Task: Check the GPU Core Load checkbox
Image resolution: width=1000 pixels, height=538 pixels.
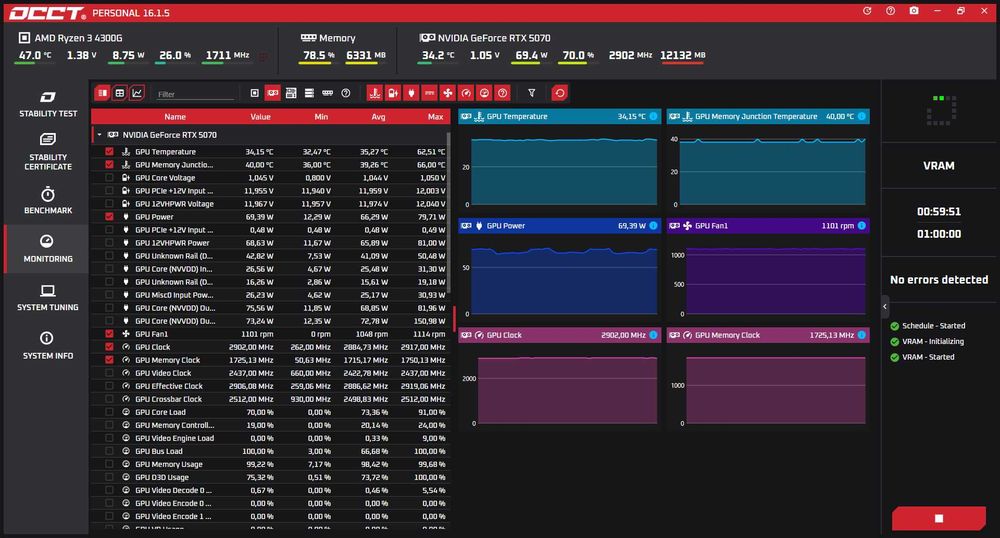Action: [x=109, y=412]
